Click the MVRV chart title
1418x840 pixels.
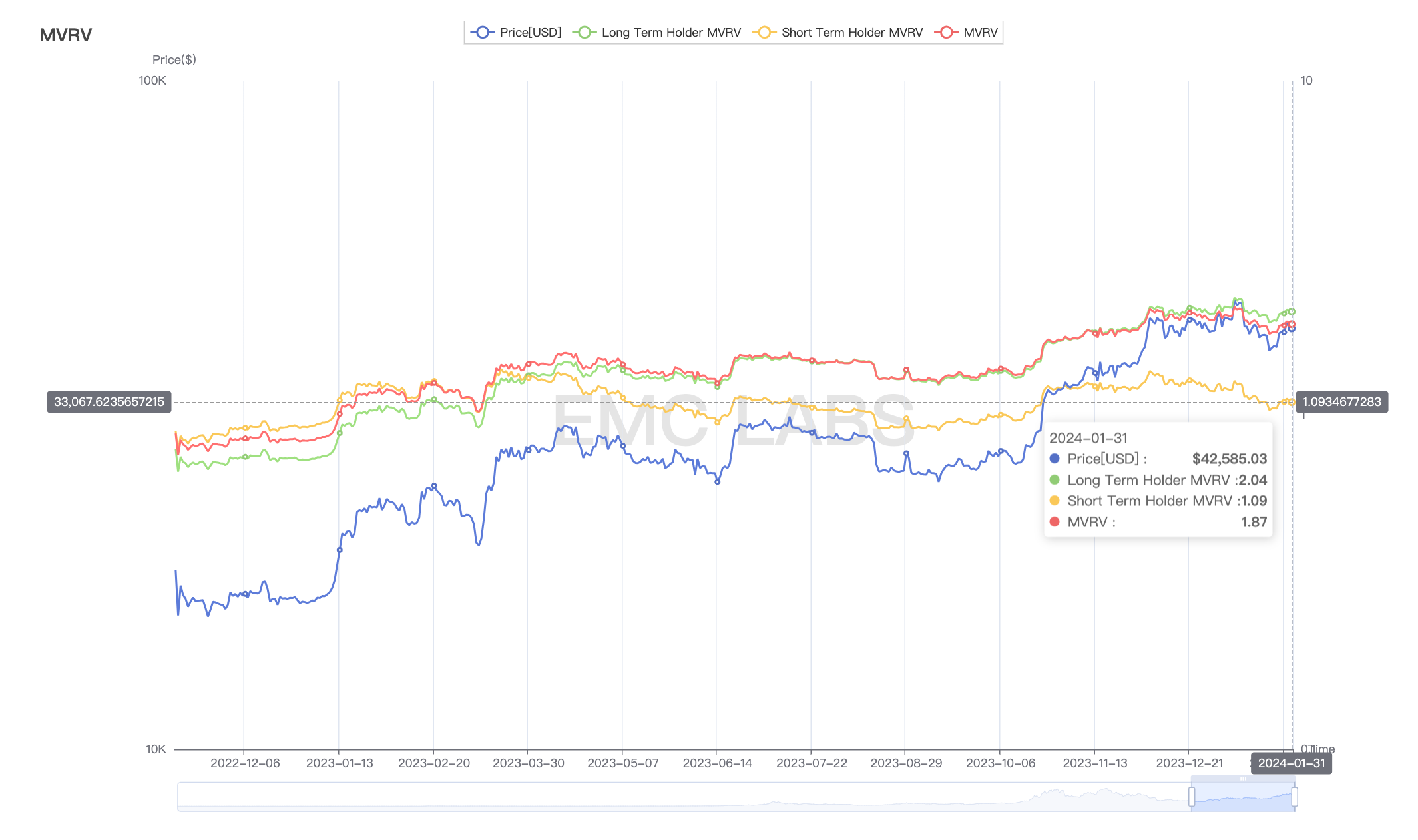65,35
